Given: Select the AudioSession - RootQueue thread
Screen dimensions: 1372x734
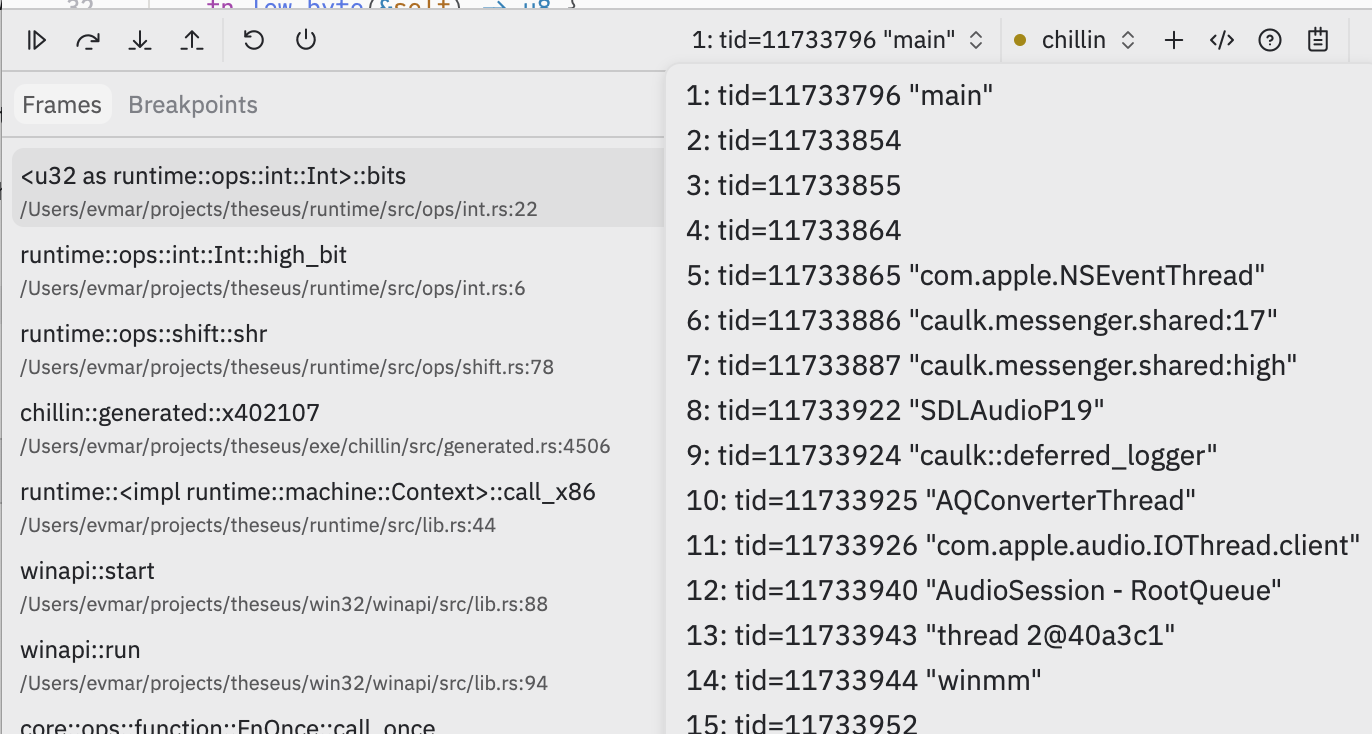Looking at the screenshot, I should [984, 590].
